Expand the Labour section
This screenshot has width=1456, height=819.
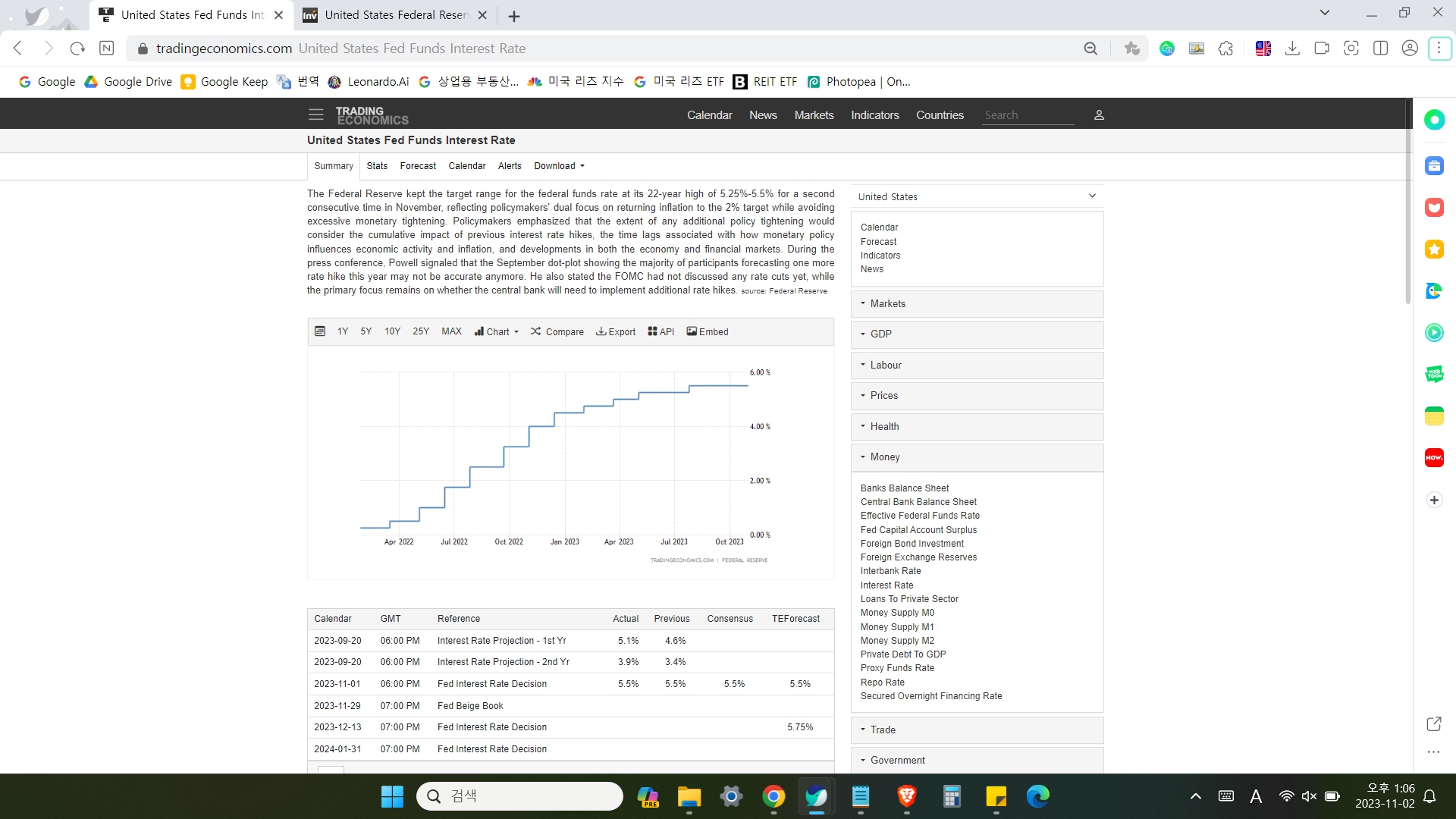tap(977, 365)
